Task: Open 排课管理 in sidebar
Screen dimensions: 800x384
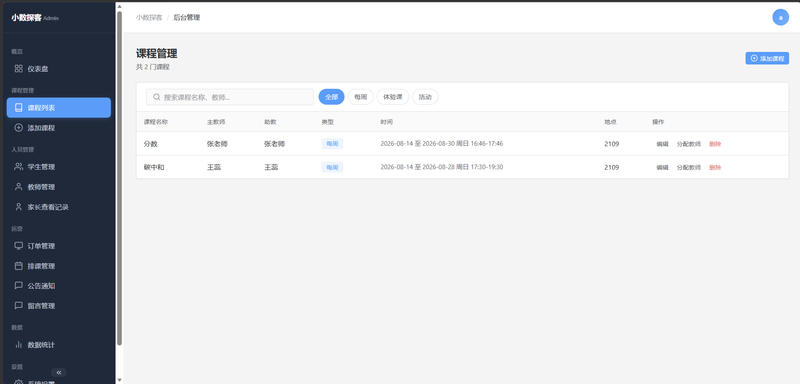Action: pos(59,266)
